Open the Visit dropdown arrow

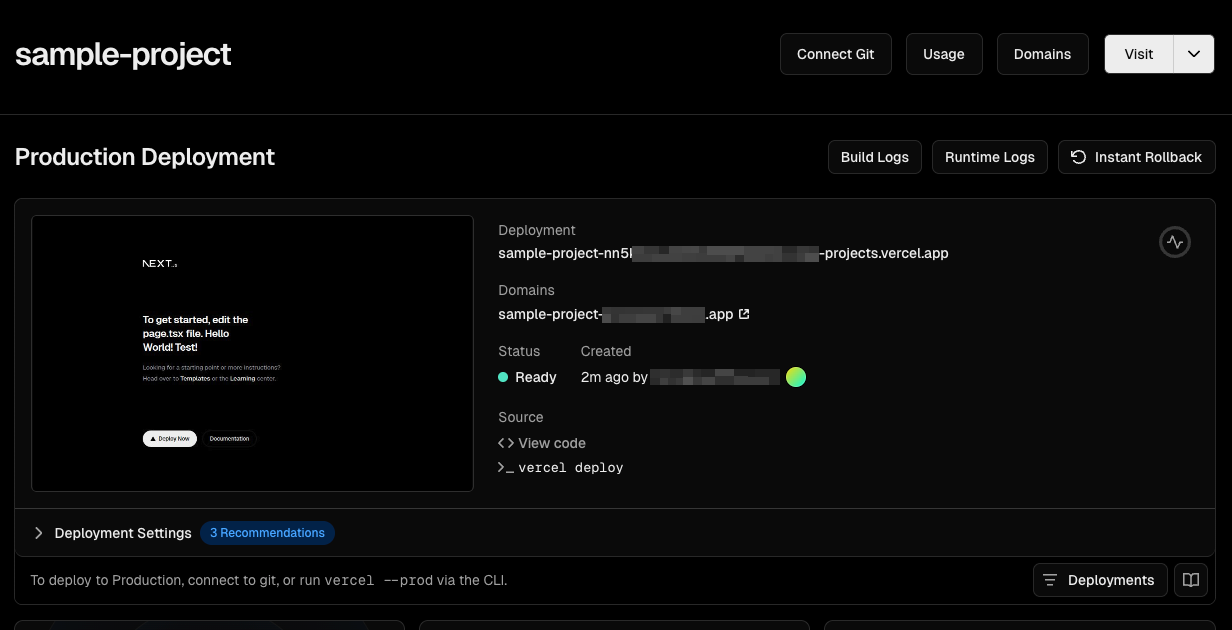pyautogui.click(x=1194, y=54)
